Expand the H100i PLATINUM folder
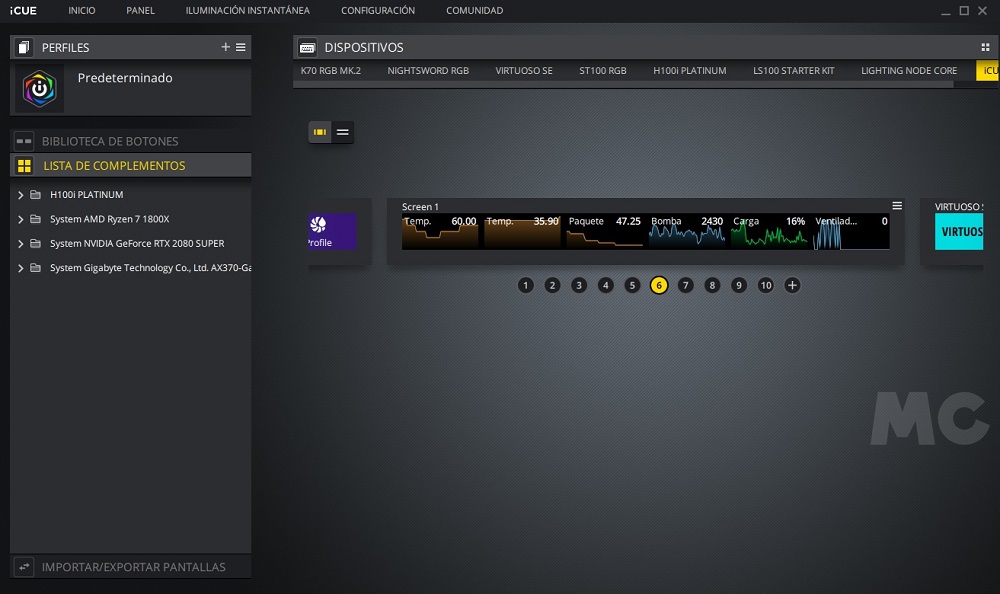The height and width of the screenshot is (594, 1000). [x=21, y=195]
